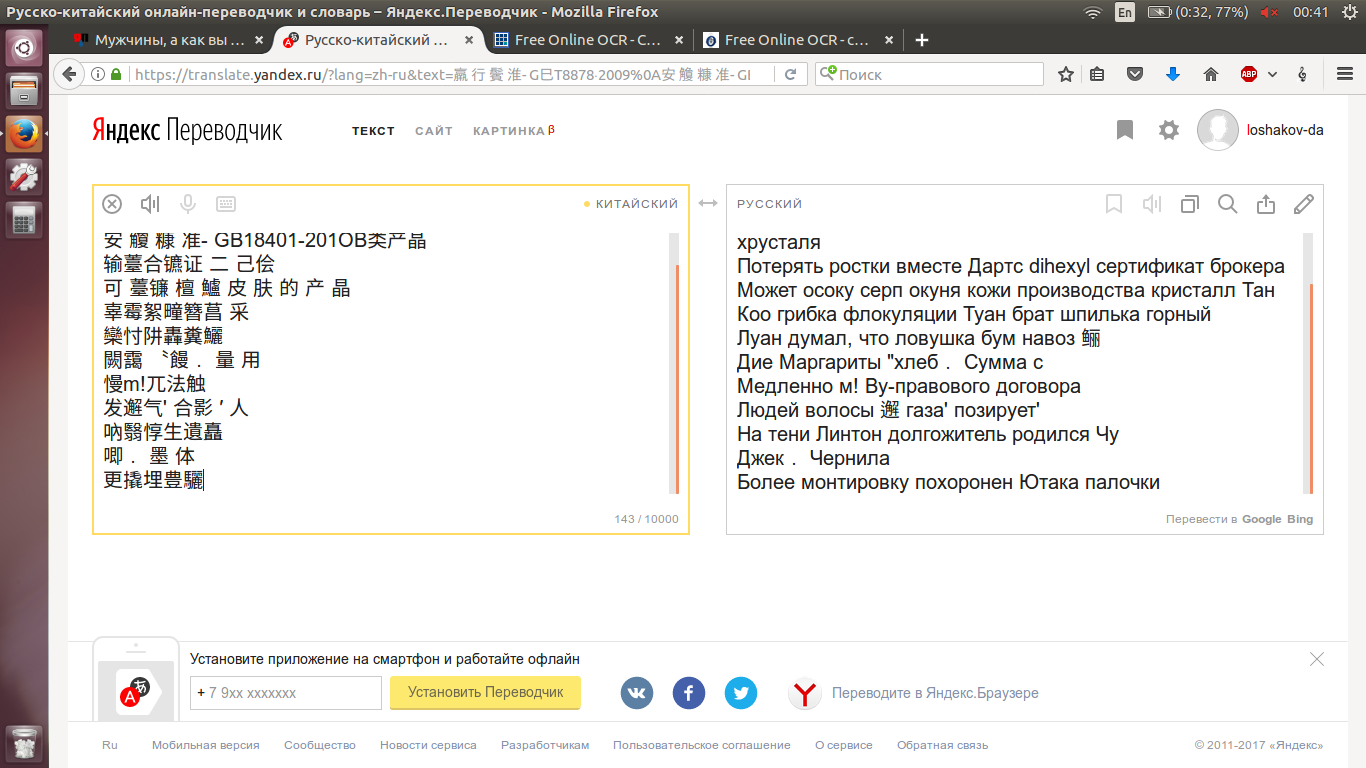1366x768 pixels.
Task: Click the Установить Переводчик button
Action: [x=486, y=692]
